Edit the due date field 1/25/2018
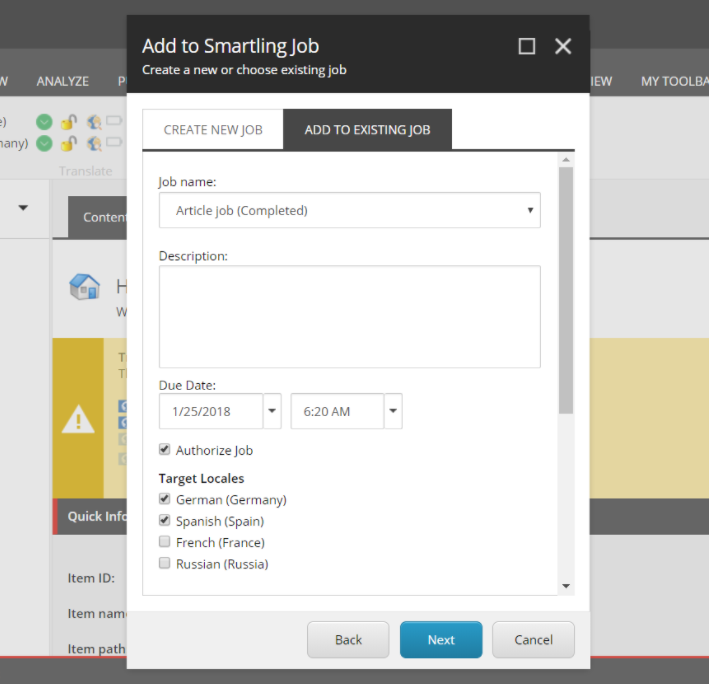Image resolution: width=710 pixels, height=684 pixels. click(211, 411)
